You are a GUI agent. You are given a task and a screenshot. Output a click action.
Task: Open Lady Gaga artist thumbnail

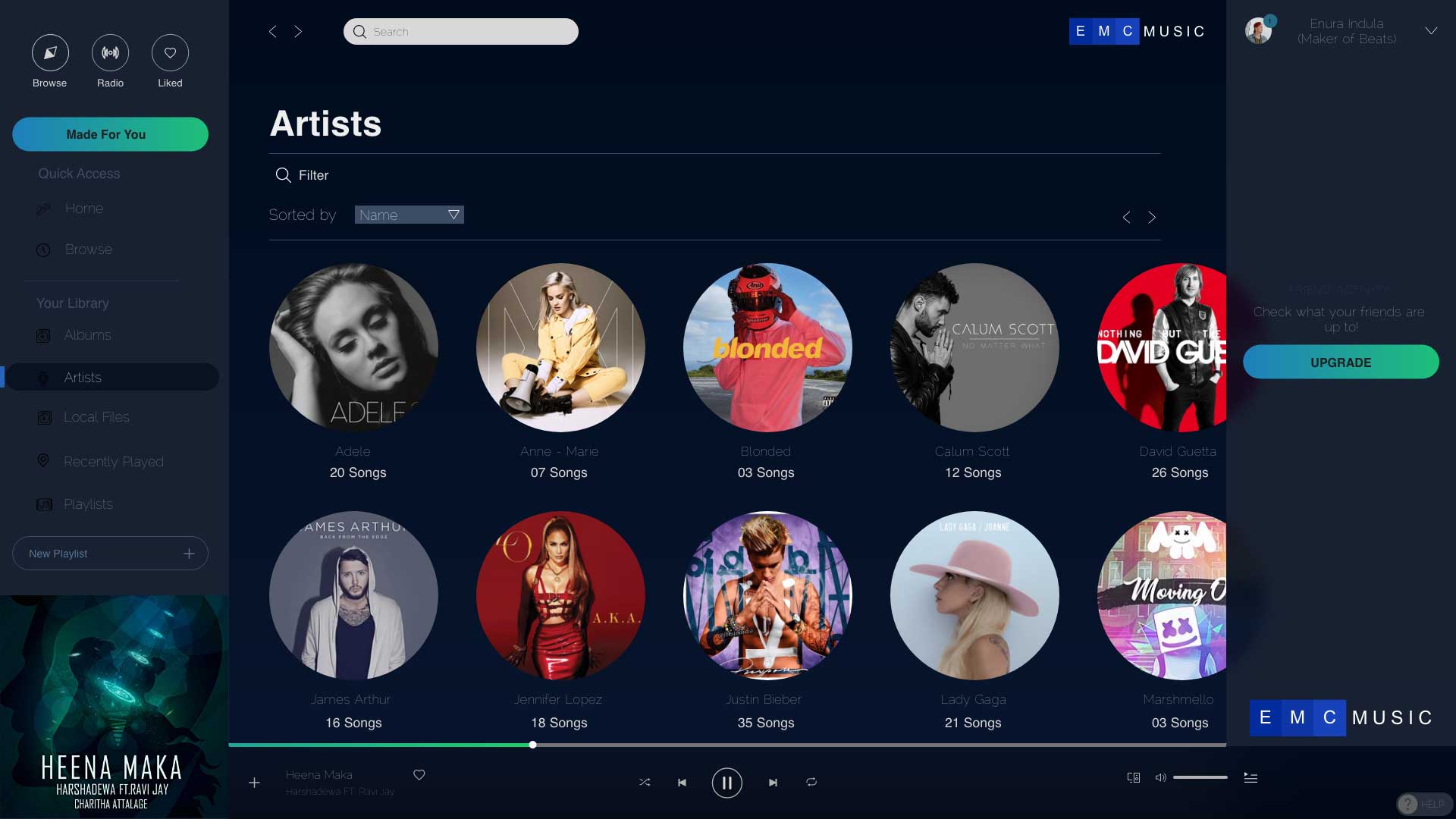point(974,595)
